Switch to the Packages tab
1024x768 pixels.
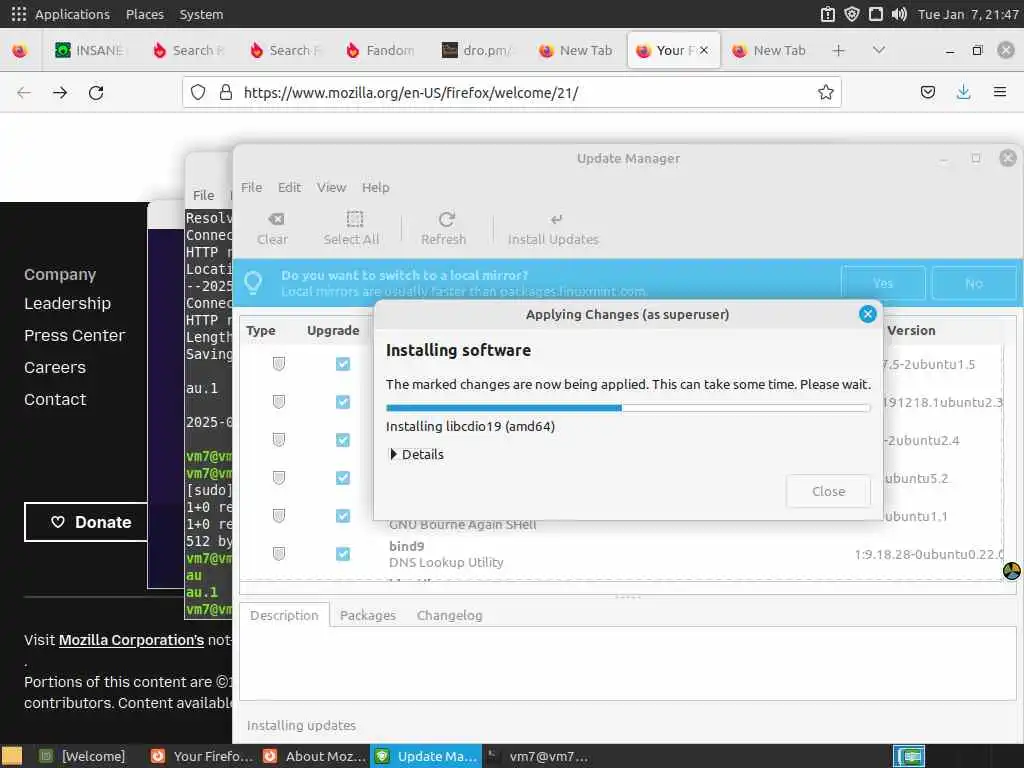click(368, 615)
